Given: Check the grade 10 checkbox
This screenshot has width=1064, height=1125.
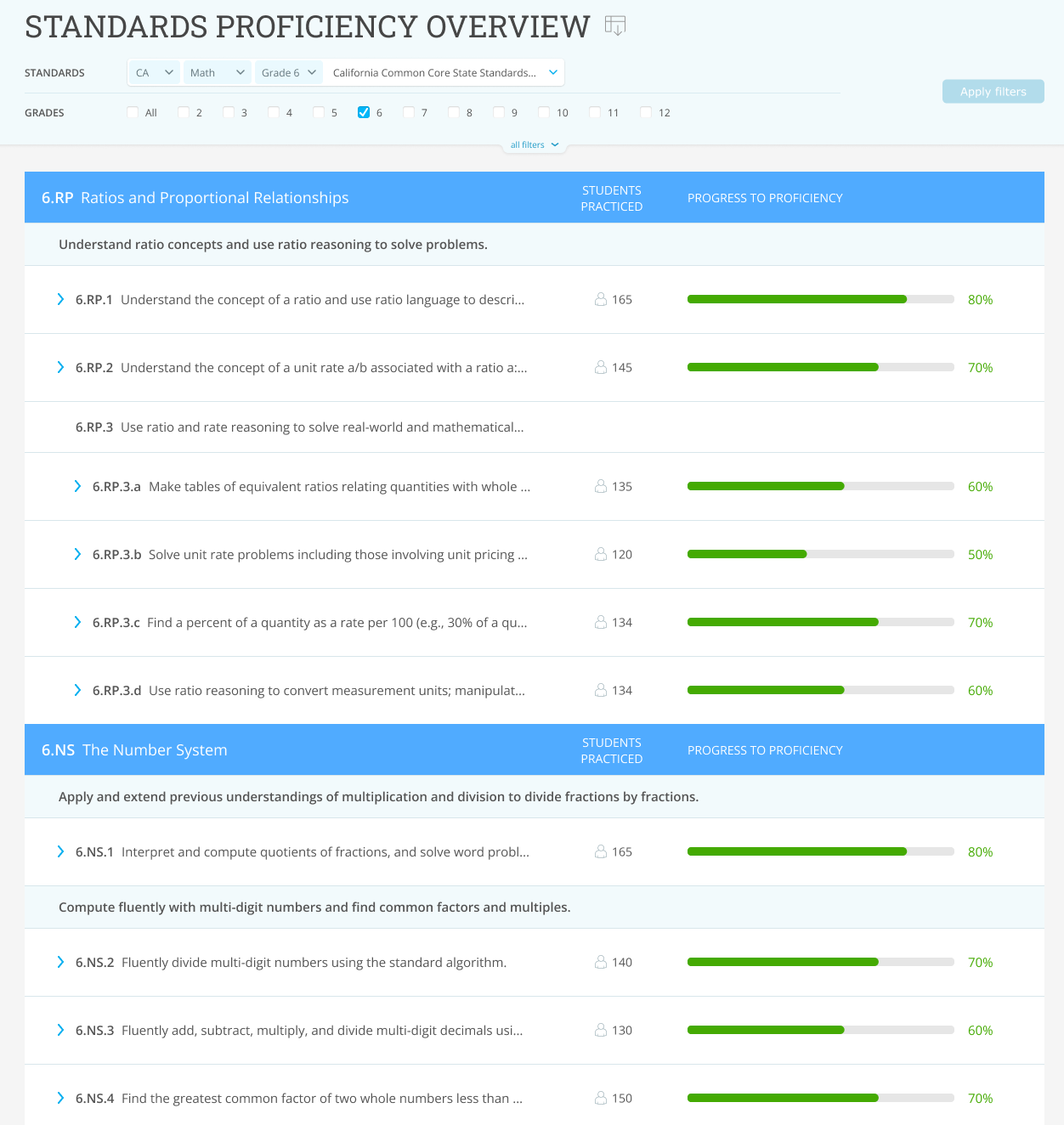Looking at the screenshot, I should click(x=544, y=112).
